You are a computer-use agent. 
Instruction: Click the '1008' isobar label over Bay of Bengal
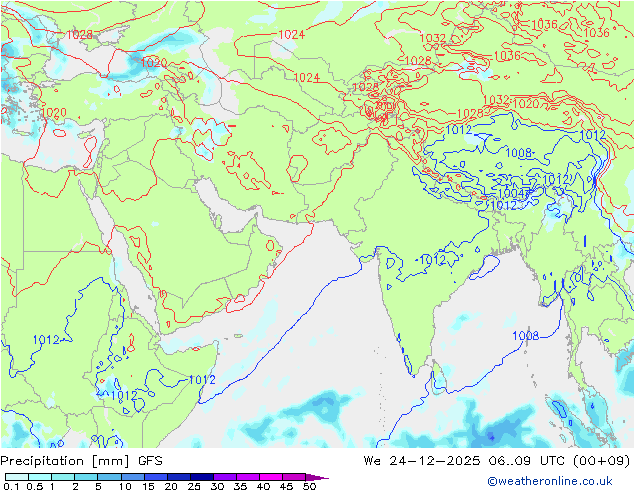coord(525,336)
